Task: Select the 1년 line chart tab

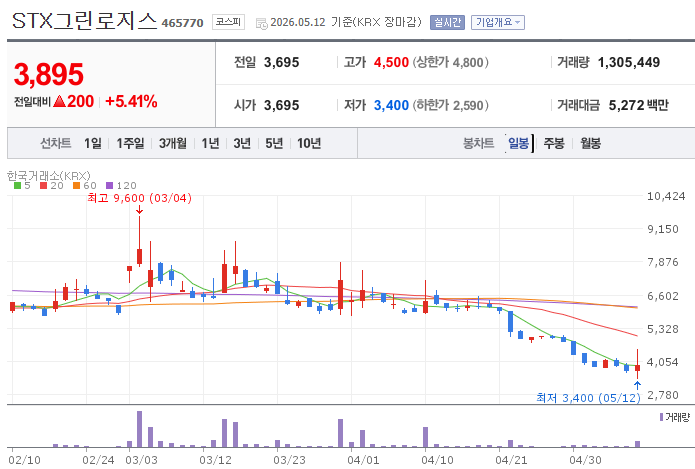Action: click(211, 143)
